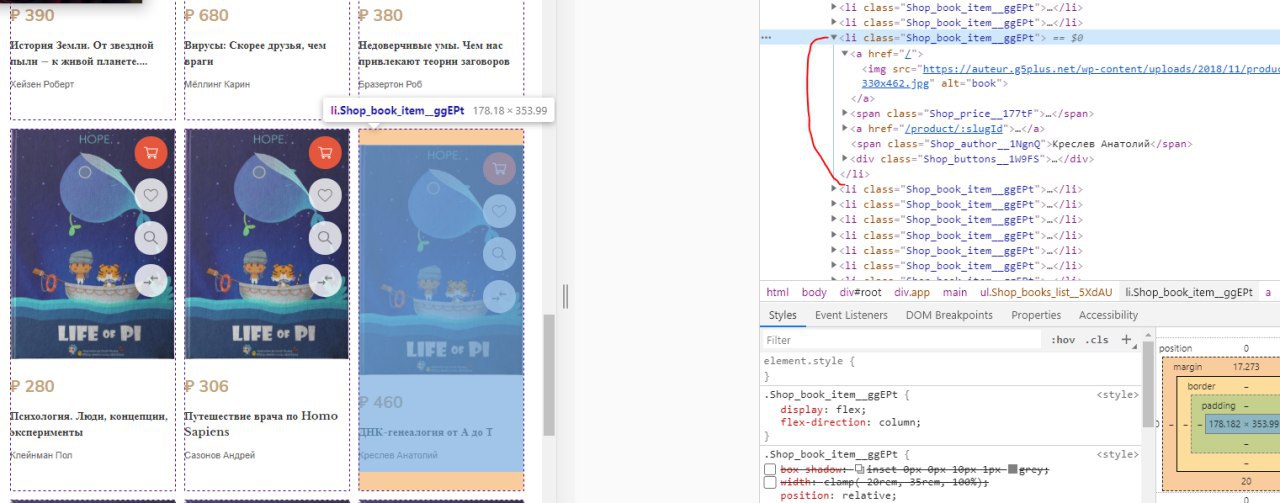Switch to the Styles tab
1280x503 pixels.
783,315
